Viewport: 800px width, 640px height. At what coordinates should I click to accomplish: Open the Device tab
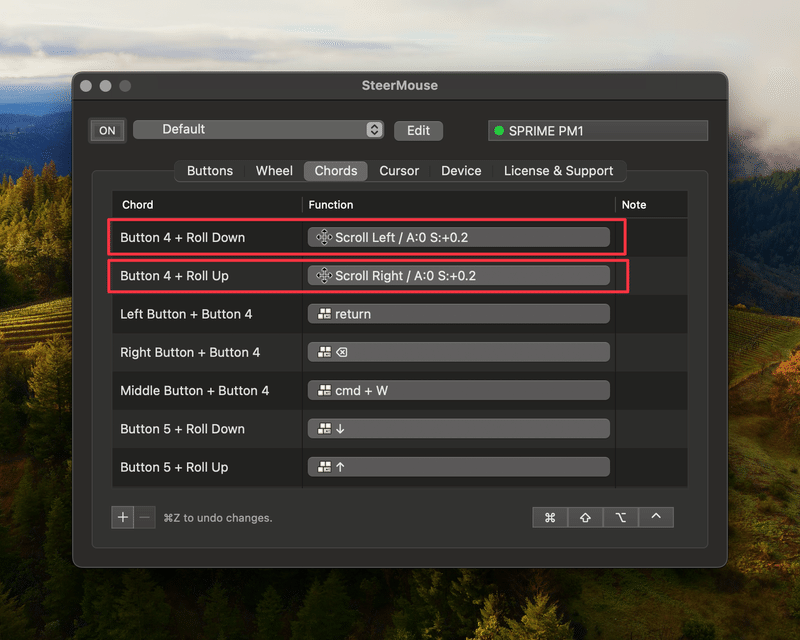(461, 171)
